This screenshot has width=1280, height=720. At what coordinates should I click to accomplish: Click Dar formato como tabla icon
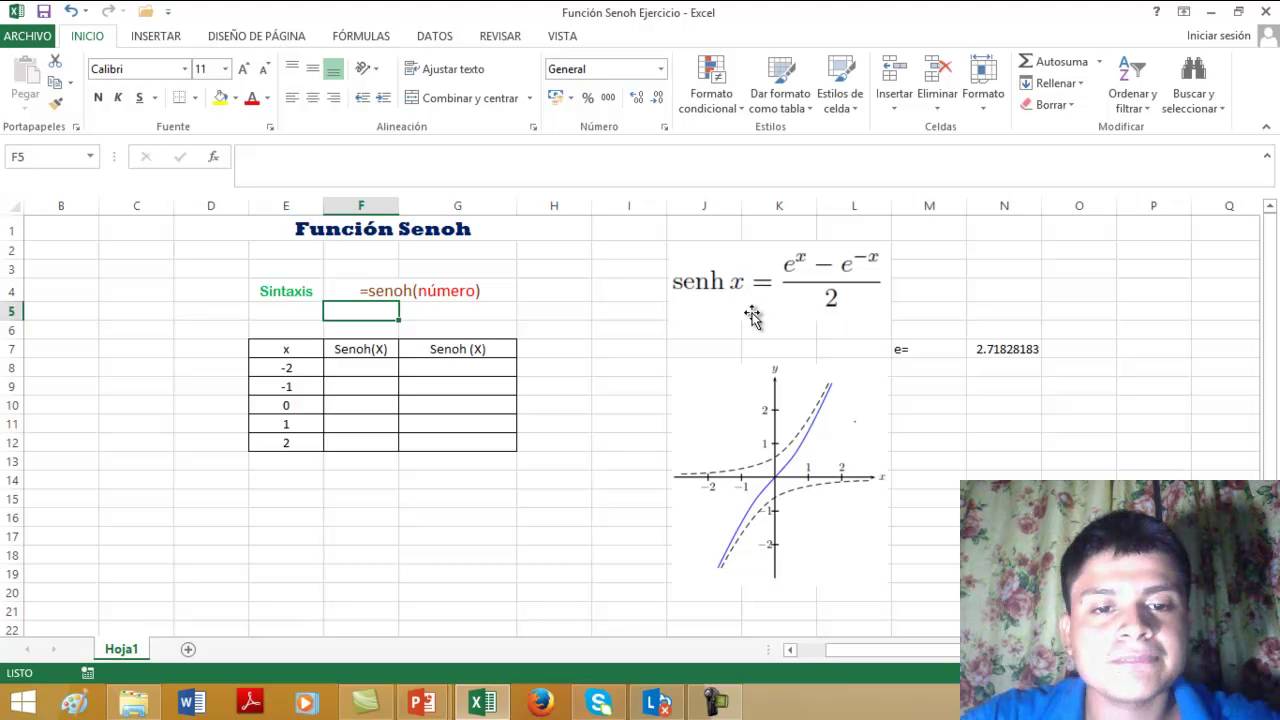[781, 70]
